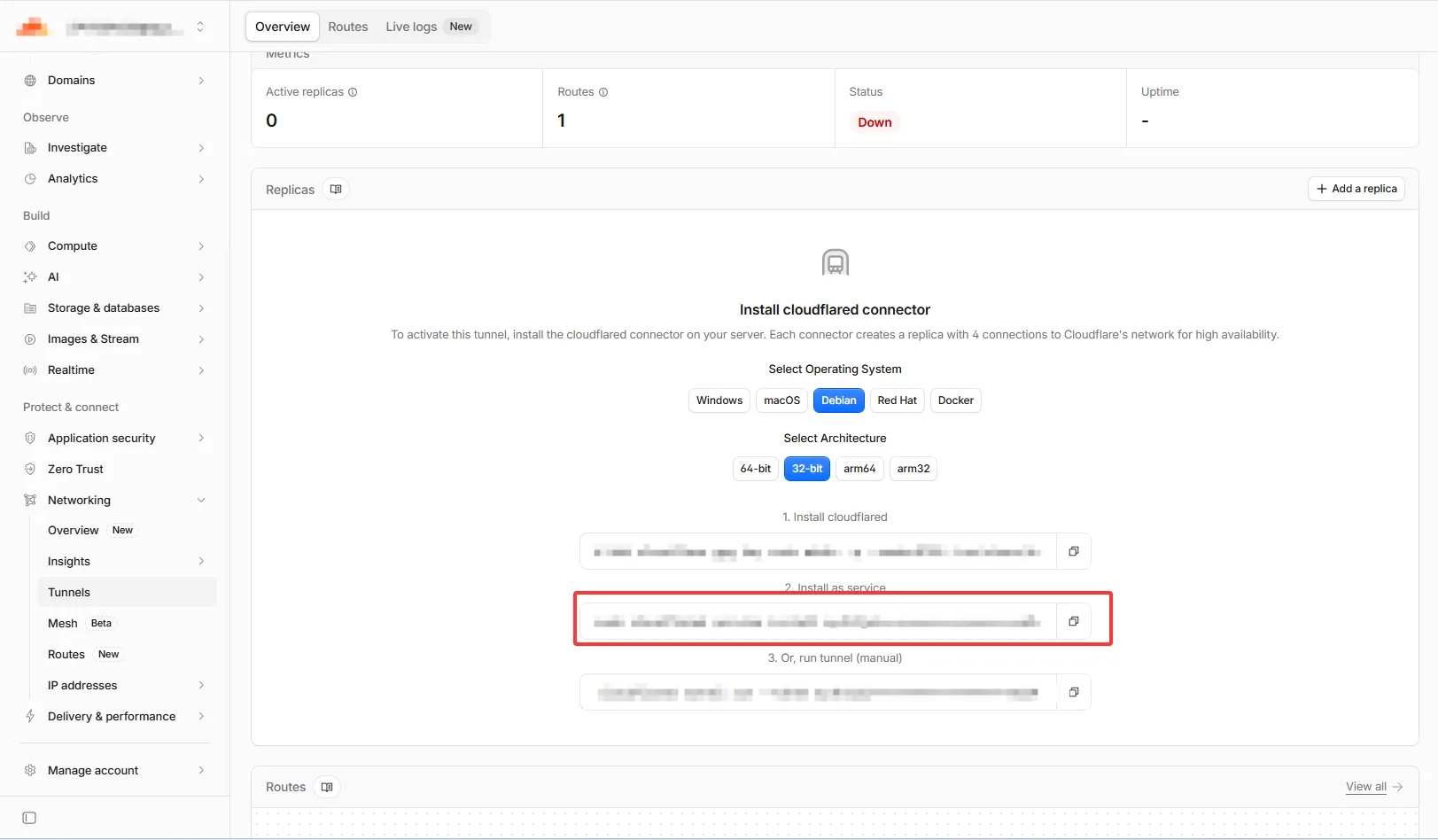Open Replicas documentation book icon
Image resolution: width=1438 pixels, height=840 pixels.
click(x=336, y=189)
